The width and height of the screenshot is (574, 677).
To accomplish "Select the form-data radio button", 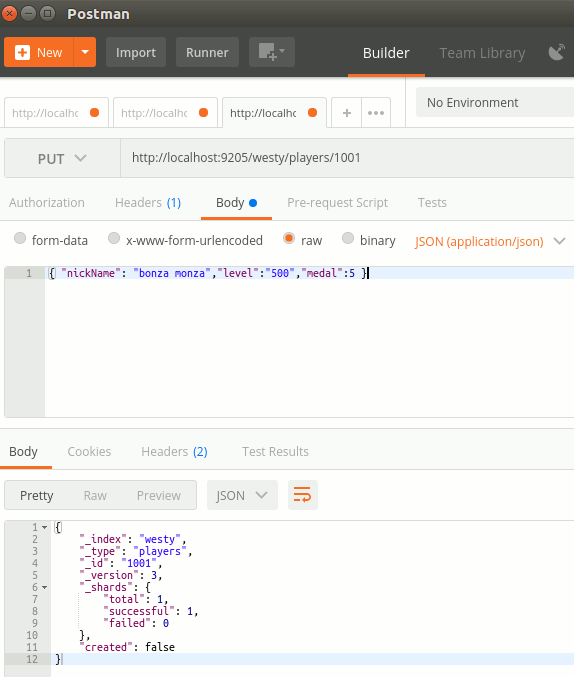I will click(x=20, y=238).
